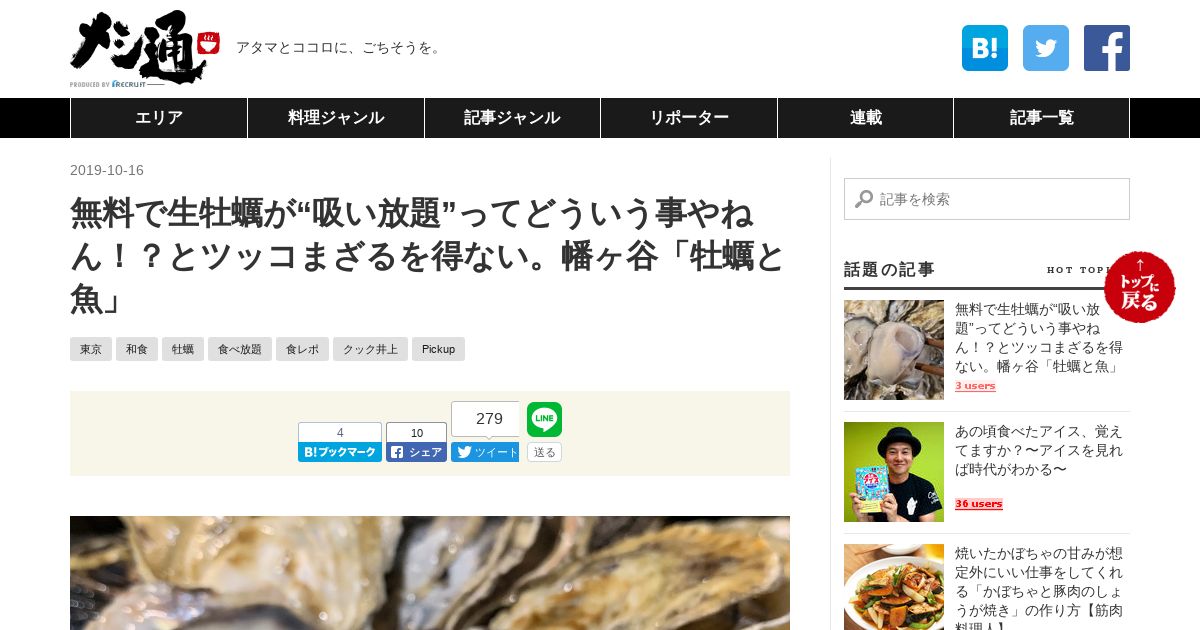Open the Twitter icon in header
The height and width of the screenshot is (630, 1200).
(1046, 48)
